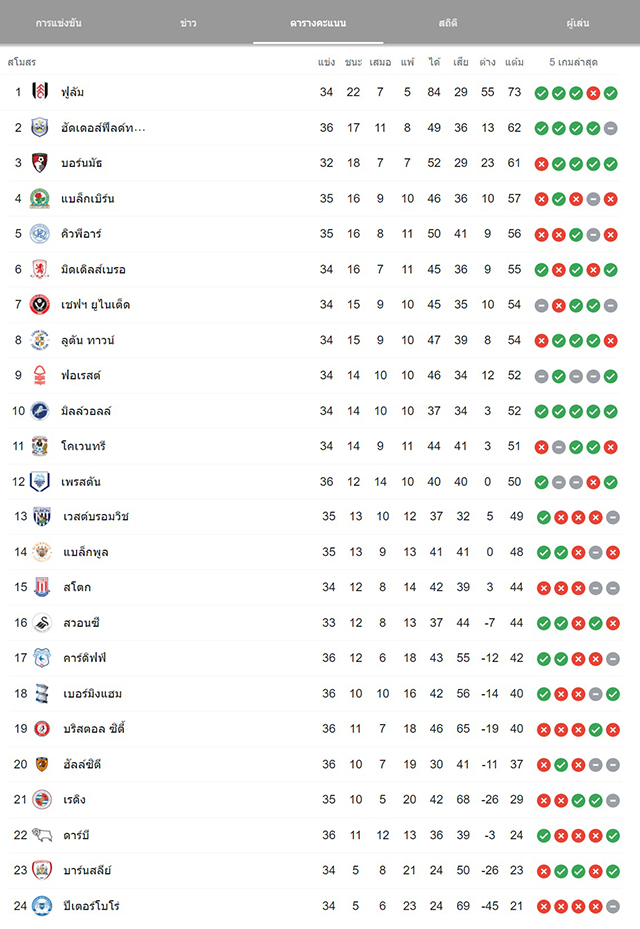Image resolution: width=640 pixels, height=929 pixels.
Task: Click Fulham's red loss result indicator
Action: [x=593, y=93]
